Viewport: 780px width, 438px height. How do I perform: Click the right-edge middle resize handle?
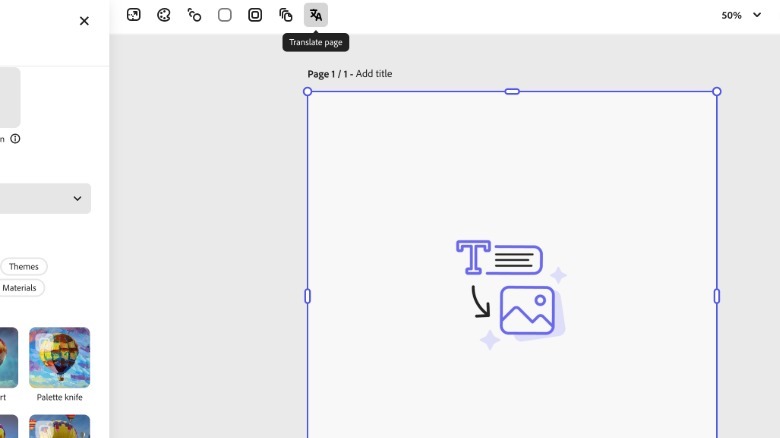pyautogui.click(x=716, y=296)
